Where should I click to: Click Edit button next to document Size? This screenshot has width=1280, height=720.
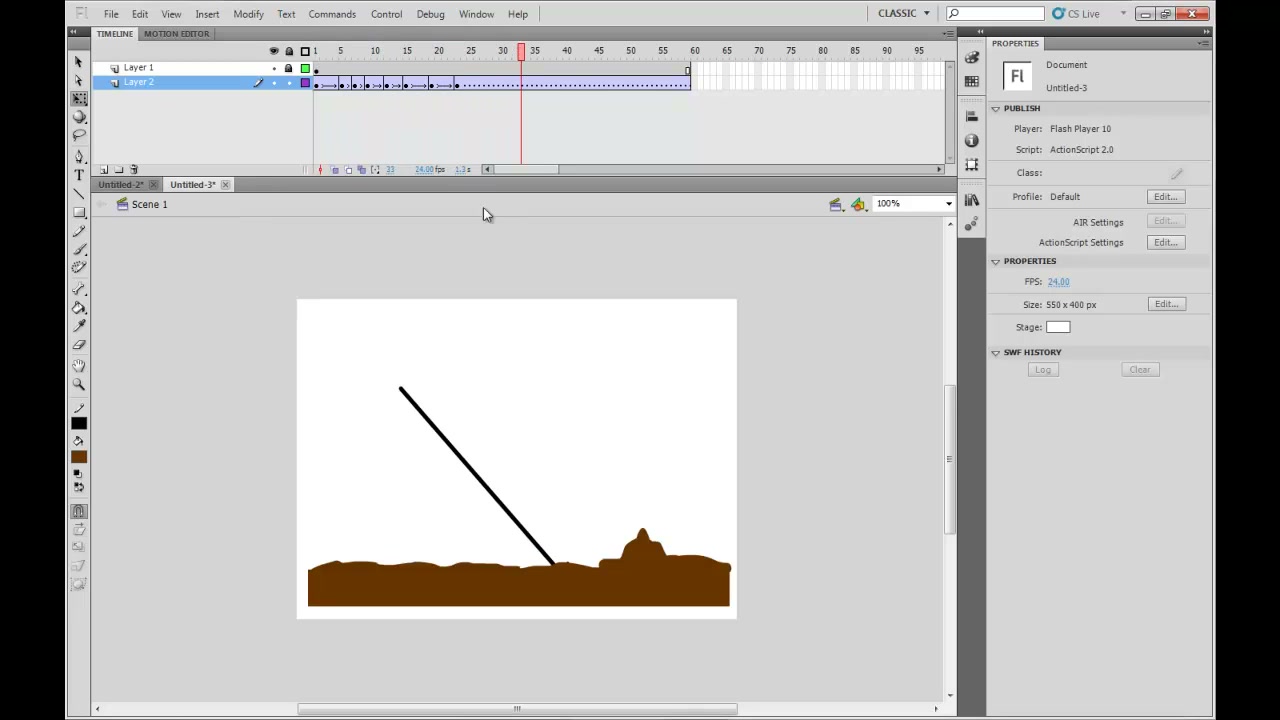coord(1166,304)
